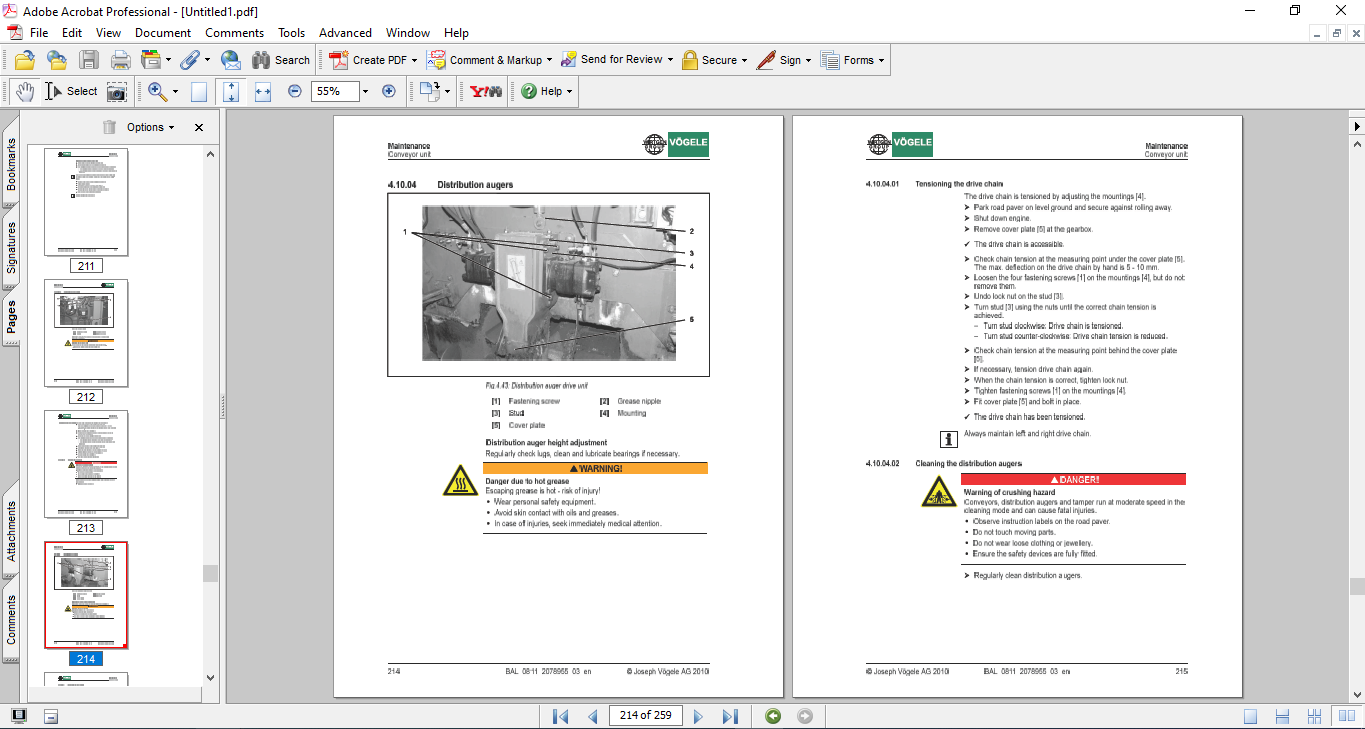This screenshot has width=1365, height=729.
Task: Click the zoom out minus button
Action: click(295, 91)
